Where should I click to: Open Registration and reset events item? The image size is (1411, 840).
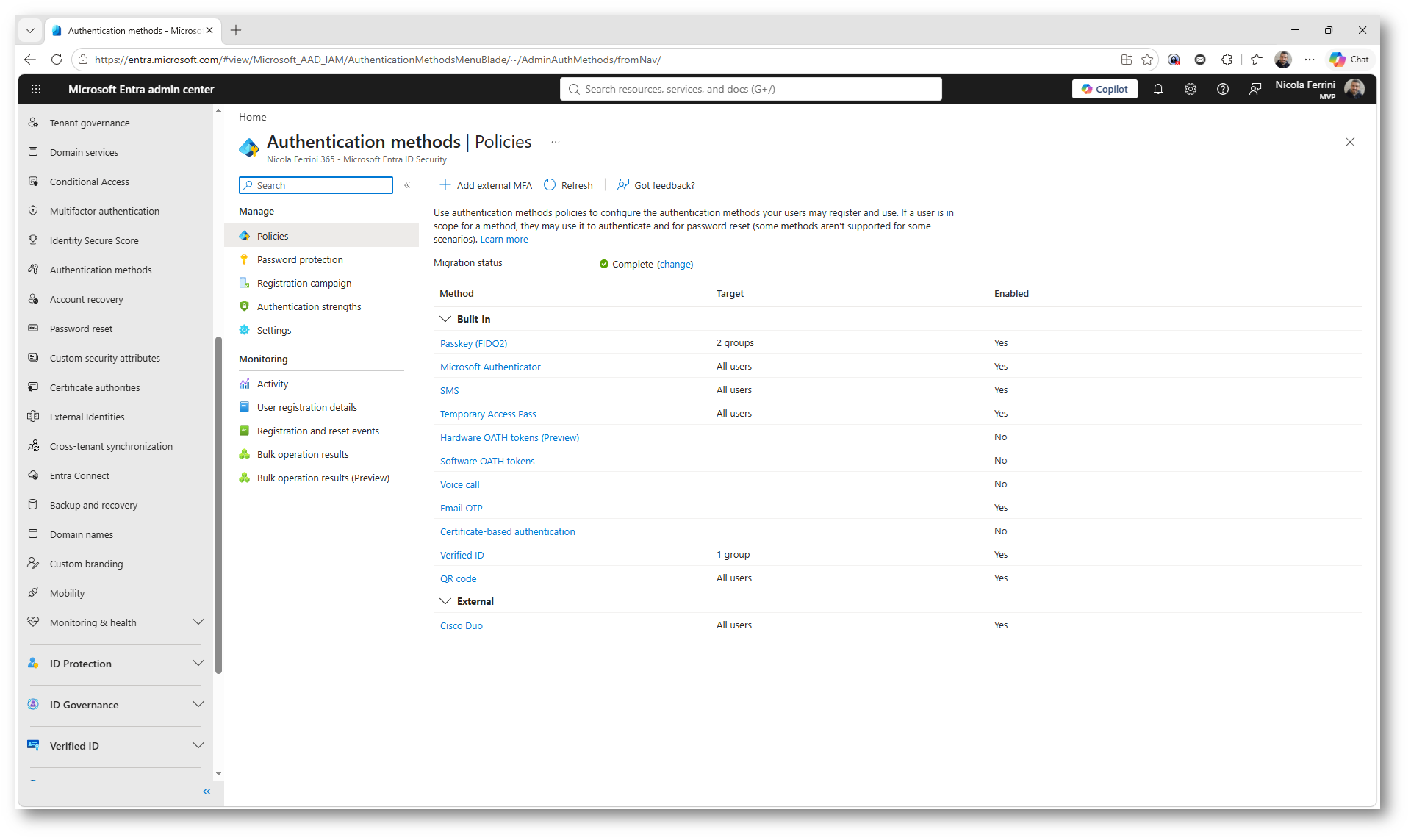coord(318,431)
